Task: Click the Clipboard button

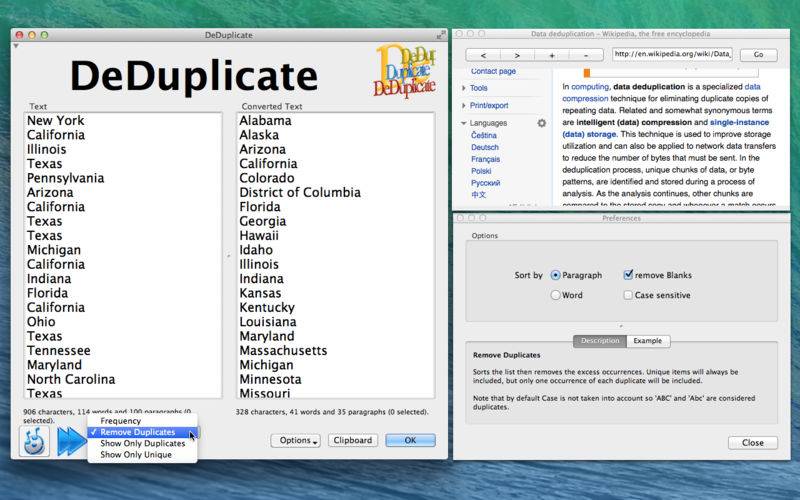Action: click(353, 440)
